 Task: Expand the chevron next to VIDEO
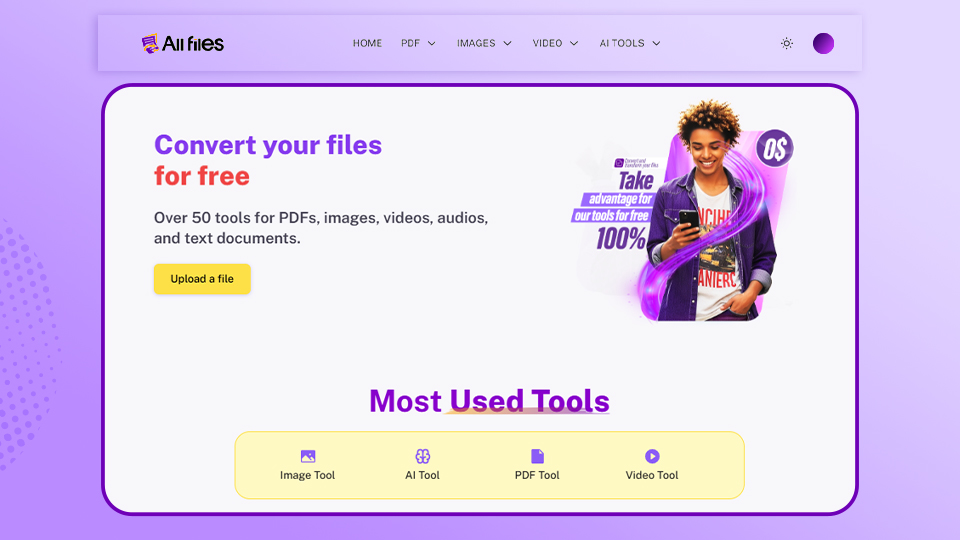click(x=574, y=43)
